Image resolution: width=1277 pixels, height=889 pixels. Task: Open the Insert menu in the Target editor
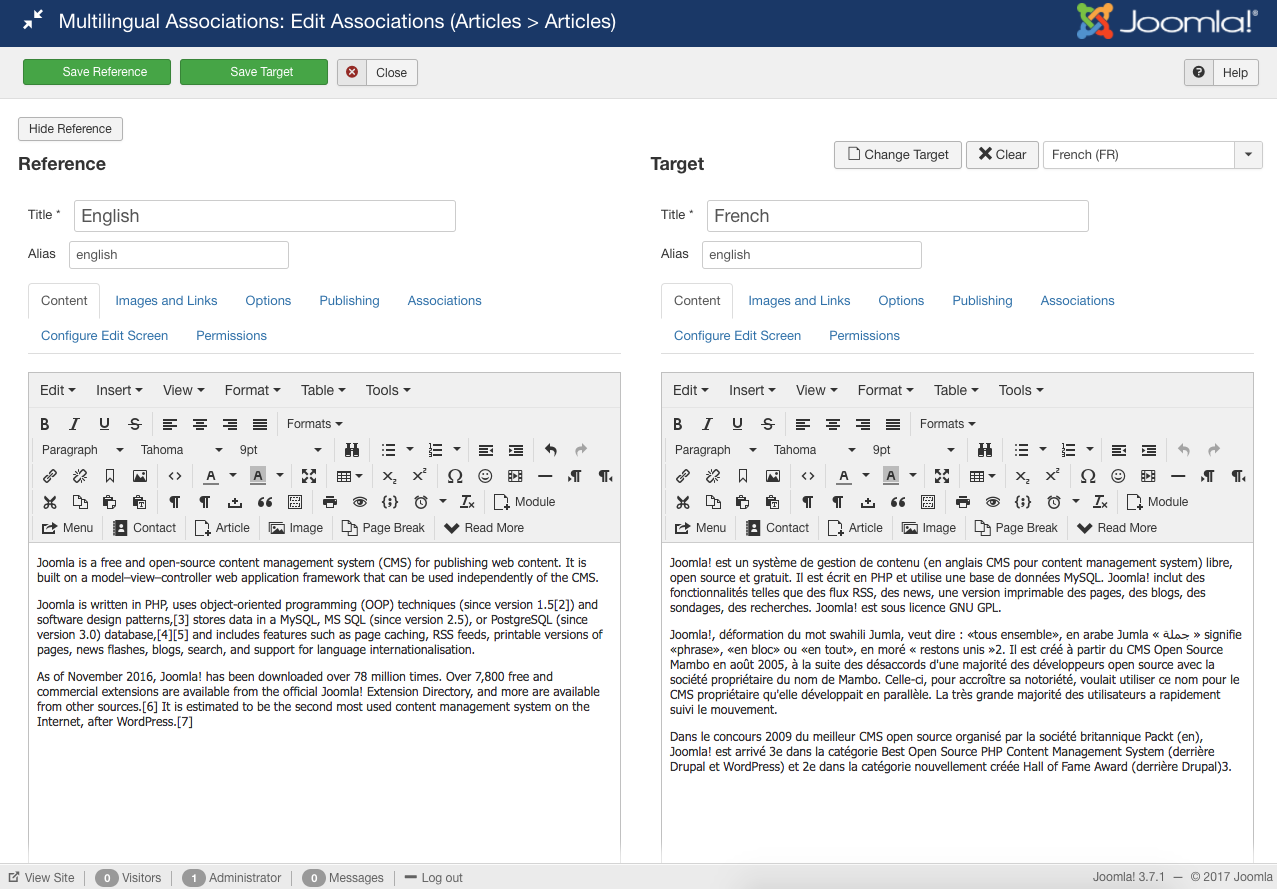coord(752,390)
